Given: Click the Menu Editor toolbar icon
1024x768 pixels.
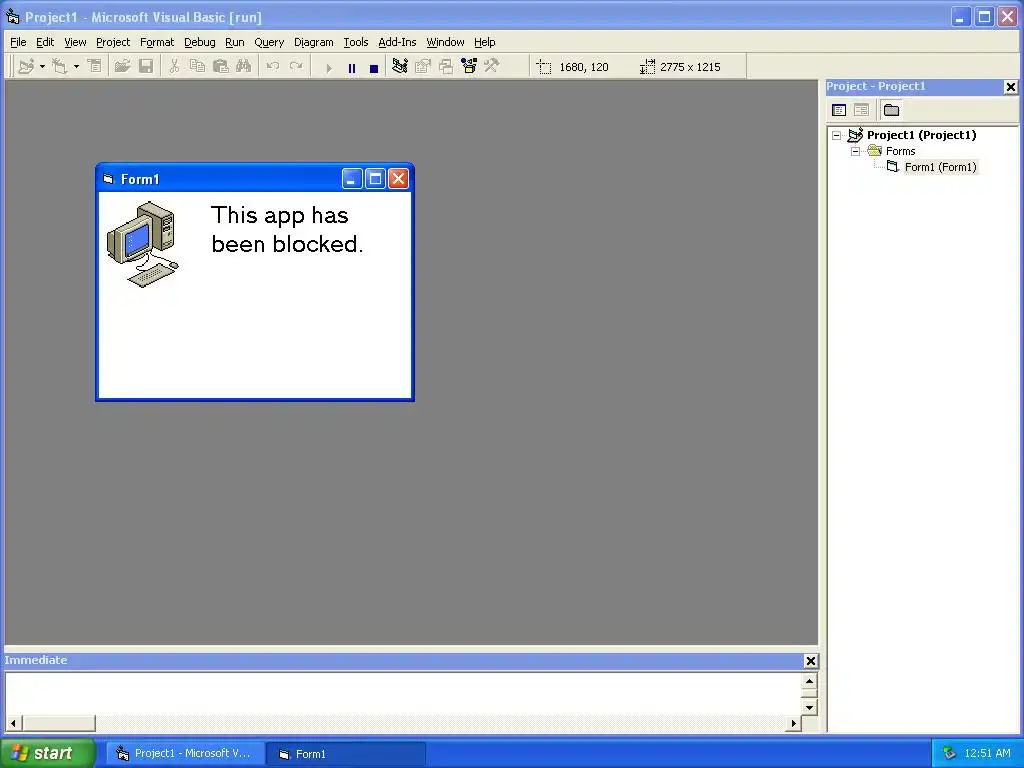Looking at the screenshot, I should tap(95, 67).
